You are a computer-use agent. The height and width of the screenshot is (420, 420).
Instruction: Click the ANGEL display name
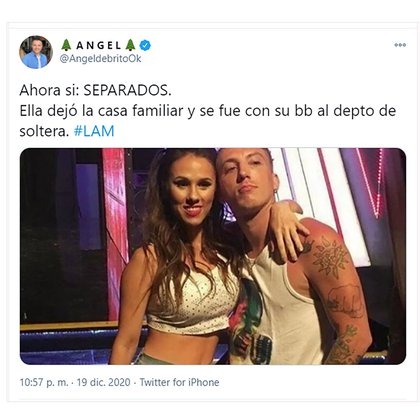tap(99, 45)
